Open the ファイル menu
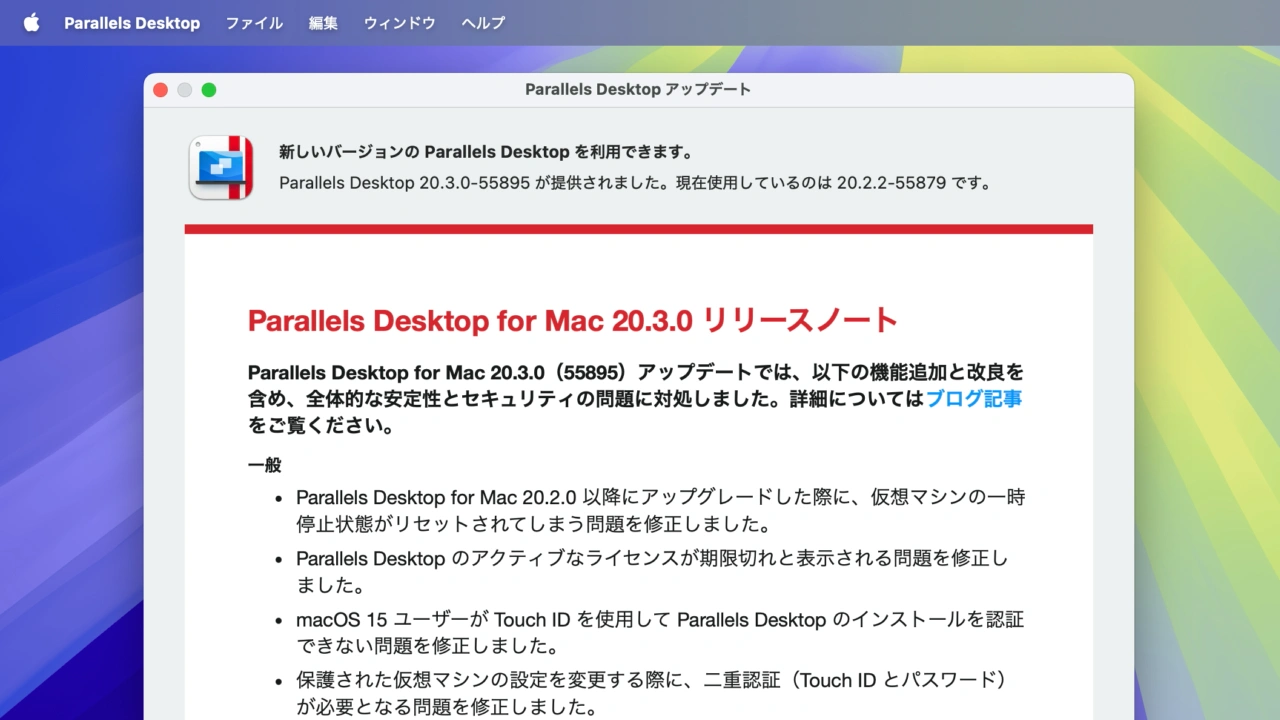Image resolution: width=1280 pixels, height=720 pixels. tap(254, 23)
